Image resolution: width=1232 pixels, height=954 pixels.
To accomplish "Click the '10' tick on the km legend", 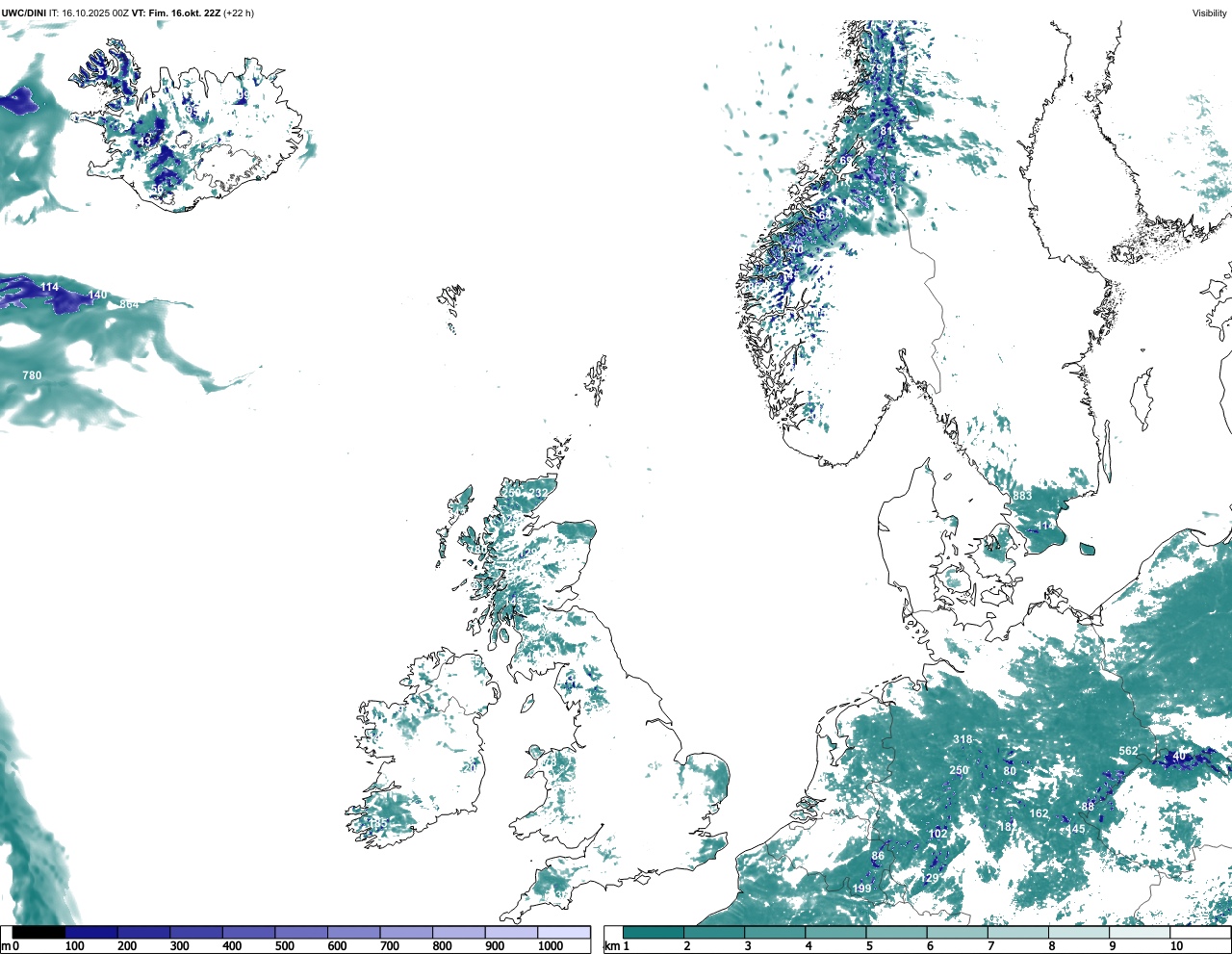I will [x=1176, y=946].
